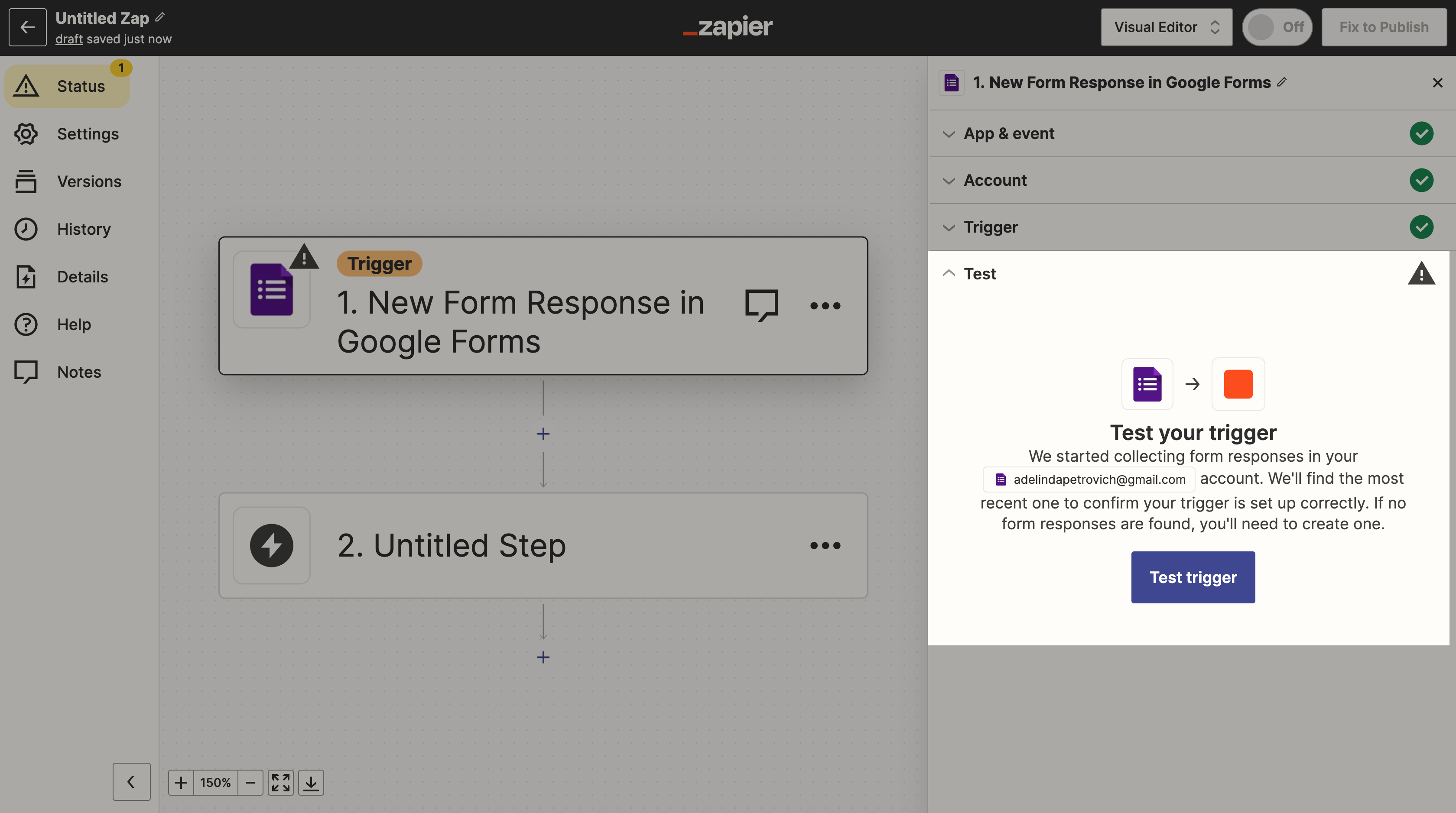
Task: Add a step between steps 1 and 2
Action: pyautogui.click(x=543, y=434)
